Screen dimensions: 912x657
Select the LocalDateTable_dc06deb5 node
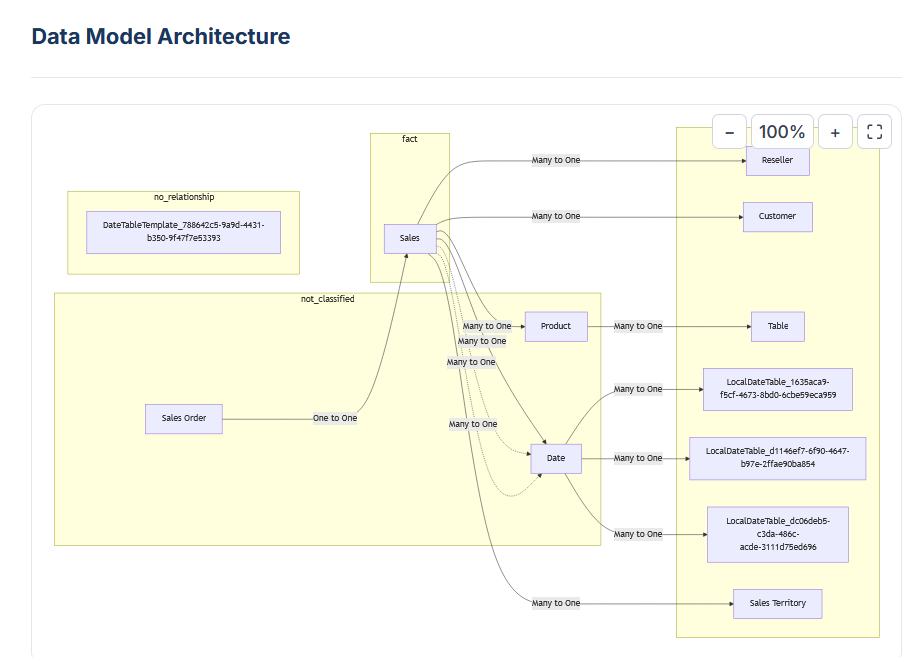coord(776,534)
